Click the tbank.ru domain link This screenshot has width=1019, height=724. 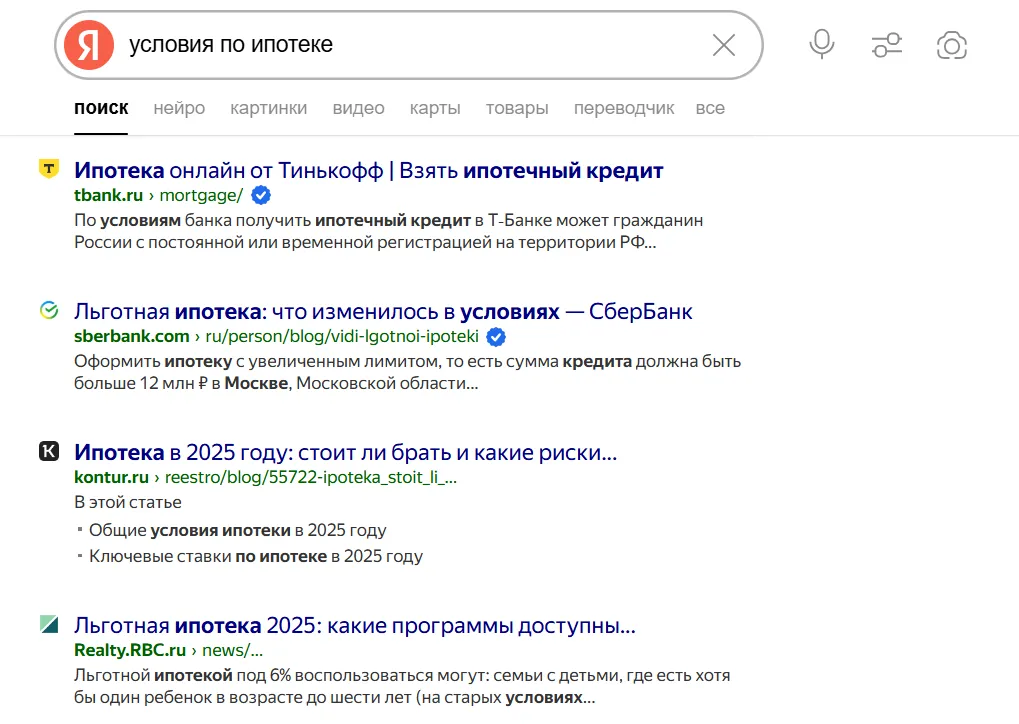(109, 195)
